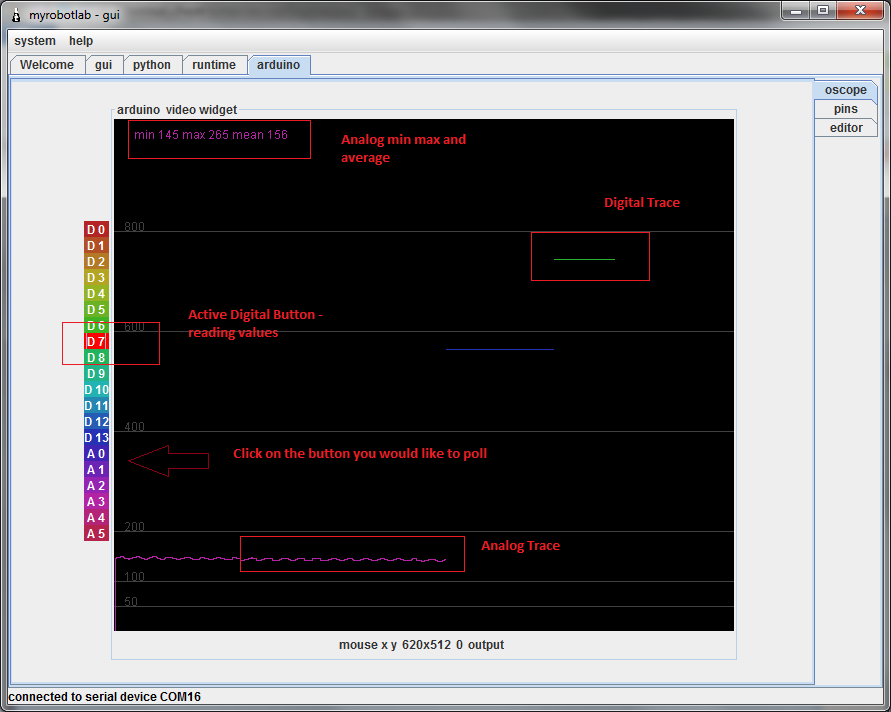The height and width of the screenshot is (712, 891).
Task: Click the 400 scale label on oscilloscope
Action: pos(134,427)
